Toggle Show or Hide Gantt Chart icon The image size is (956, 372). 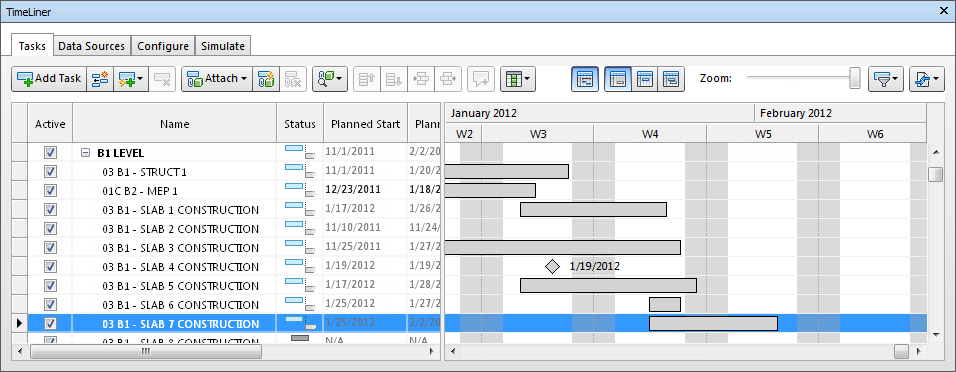(x=585, y=79)
